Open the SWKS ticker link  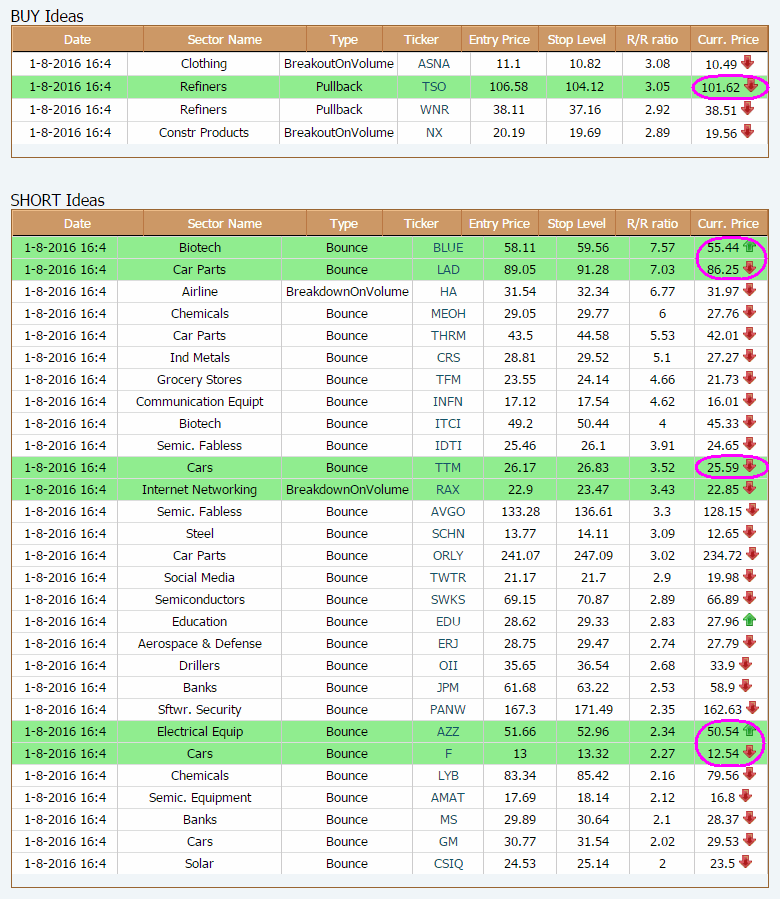448,600
